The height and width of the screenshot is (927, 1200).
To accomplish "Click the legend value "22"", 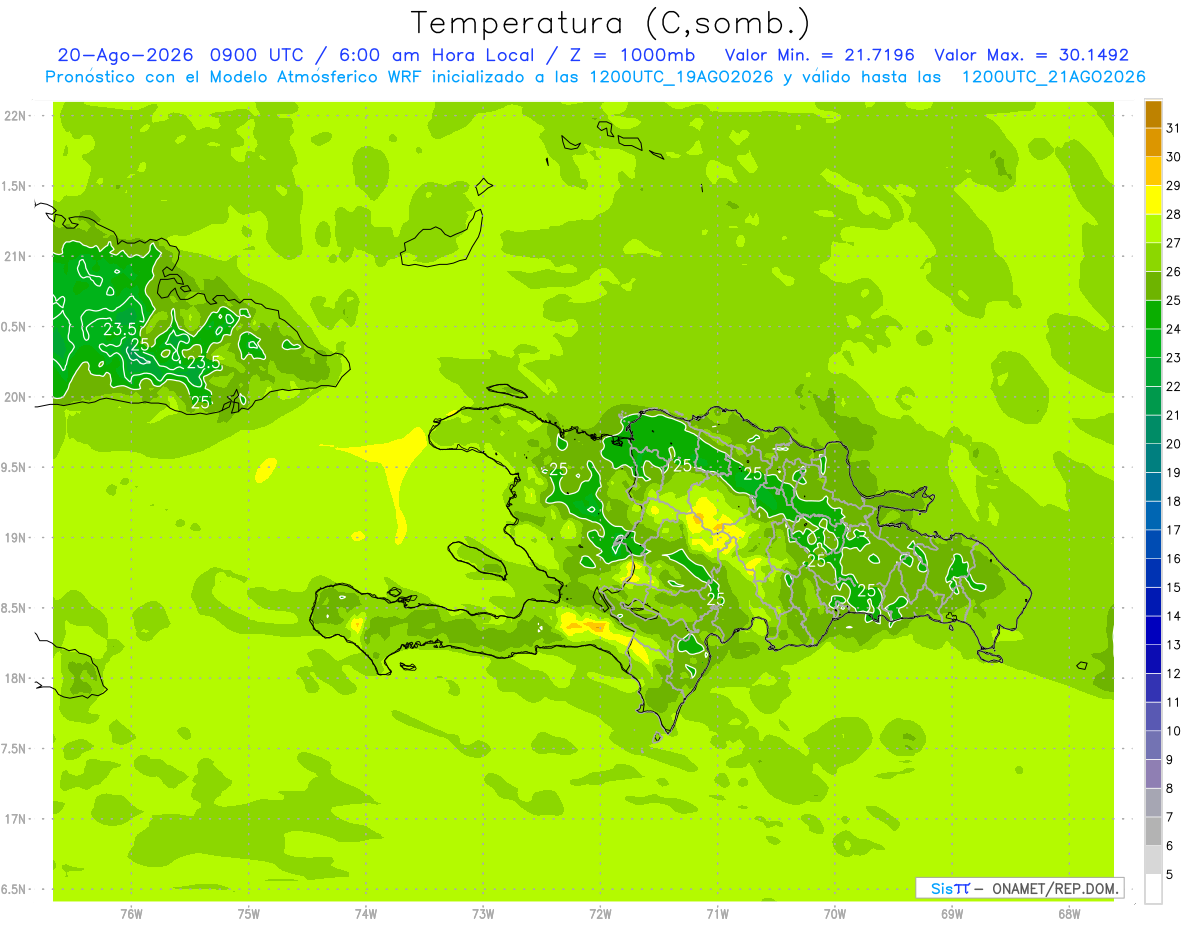I will click(1174, 387).
